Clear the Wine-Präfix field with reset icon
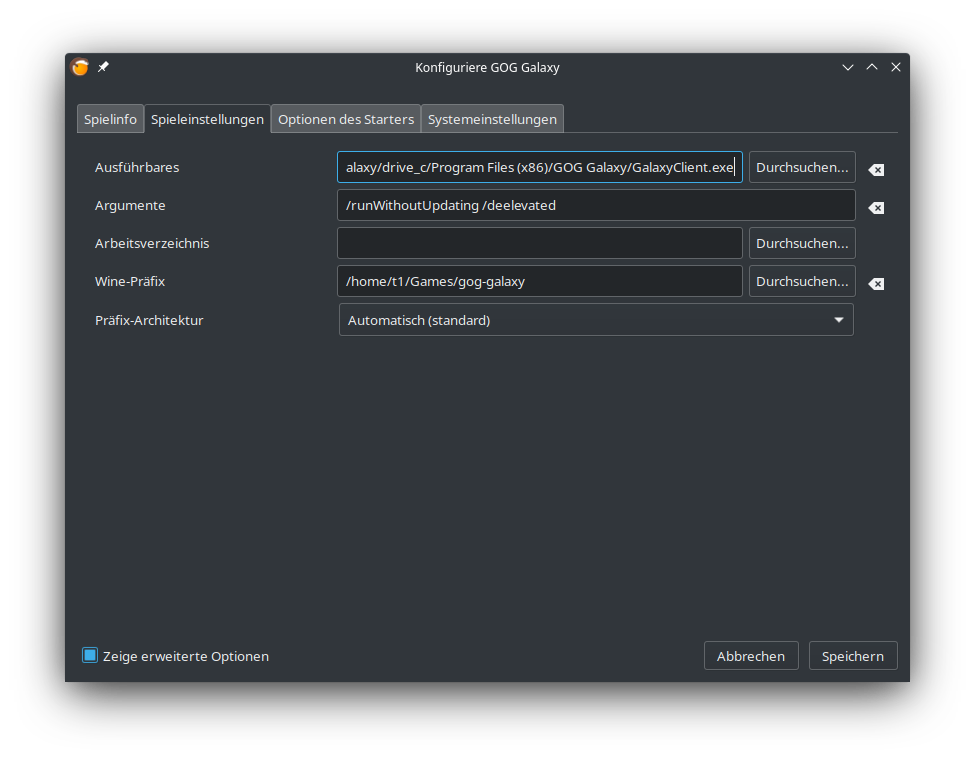975x759 pixels. (x=876, y=284)
